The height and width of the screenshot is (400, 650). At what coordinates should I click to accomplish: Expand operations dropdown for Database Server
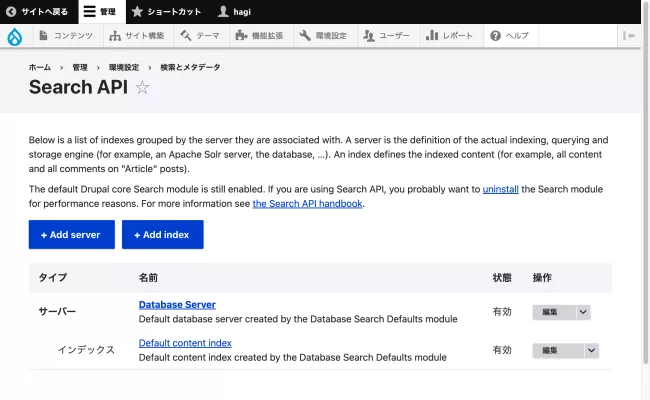click(583, 312)
